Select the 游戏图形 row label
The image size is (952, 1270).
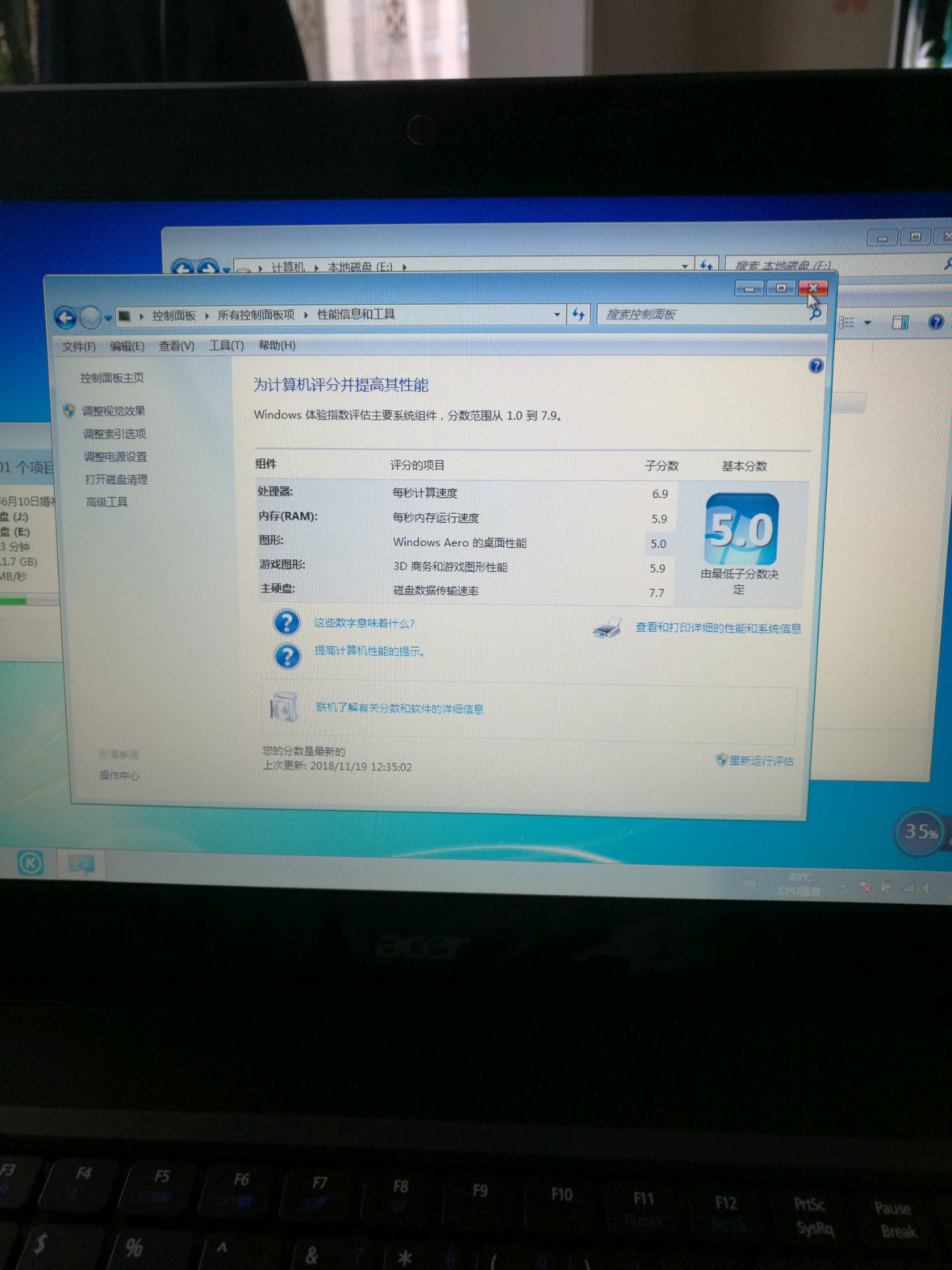point(282,565)
